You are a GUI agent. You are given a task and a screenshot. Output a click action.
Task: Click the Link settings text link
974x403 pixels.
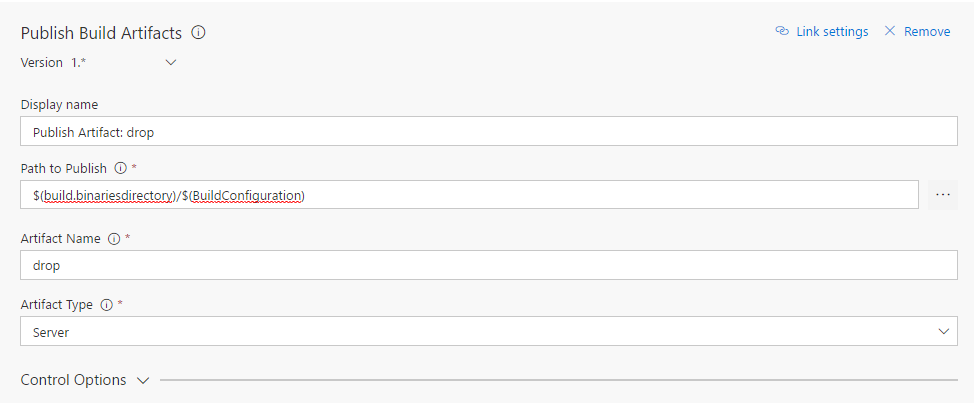832,31
